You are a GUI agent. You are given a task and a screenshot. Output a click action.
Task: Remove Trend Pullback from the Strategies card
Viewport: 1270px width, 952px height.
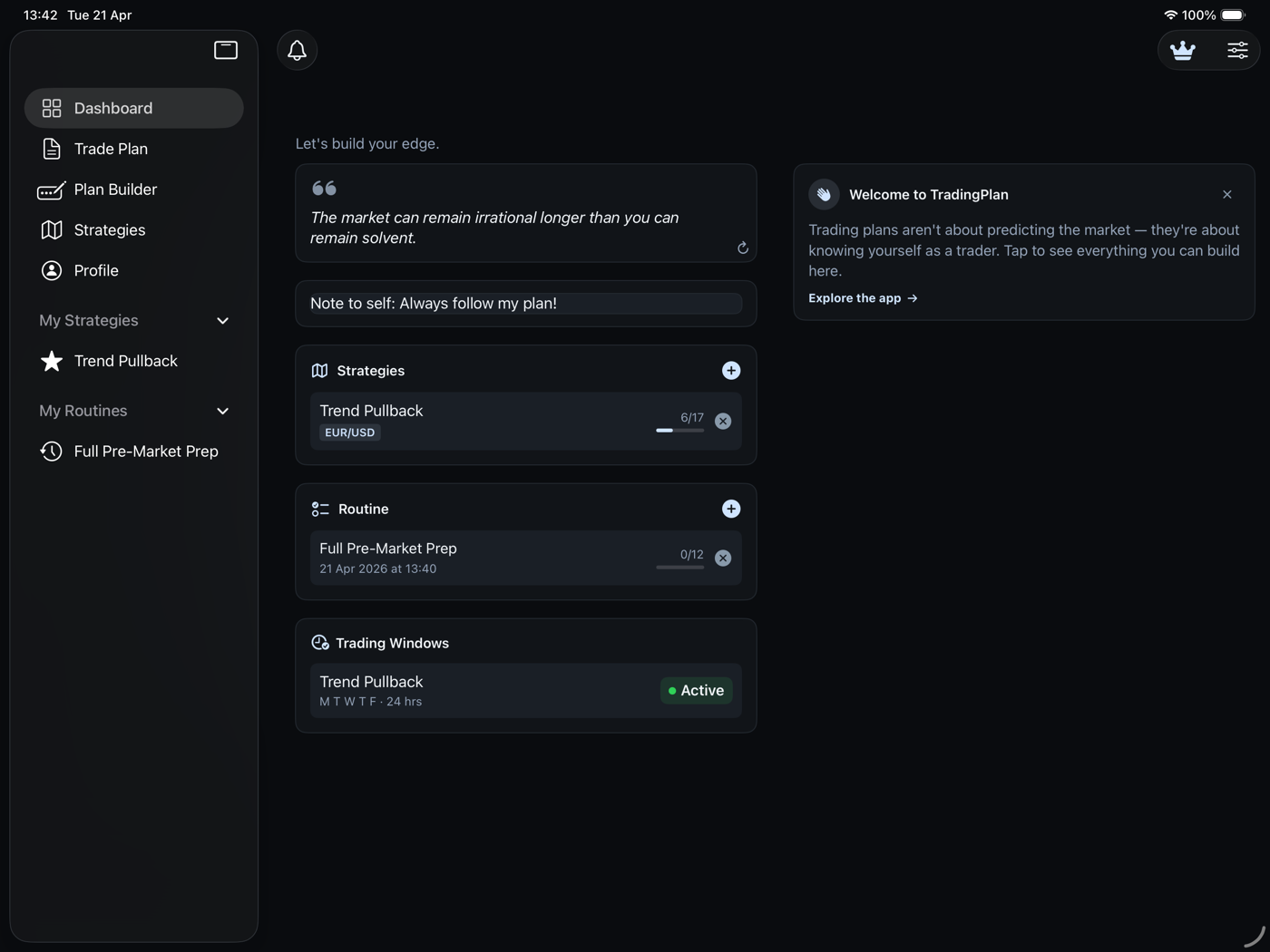tap(722, 421)
